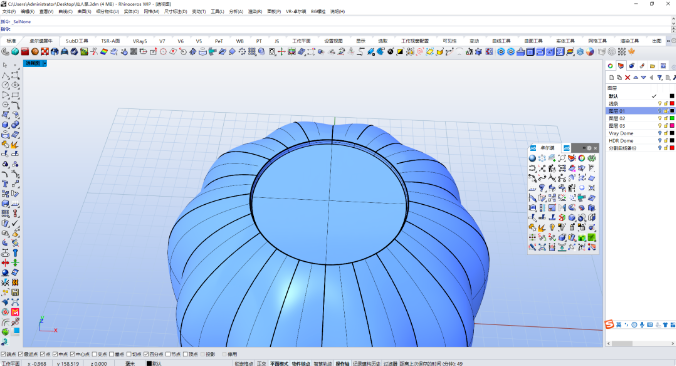Select the pointer tool in left toolbar
Viewport: 676px width, 366px height.
tap(5, 65)
